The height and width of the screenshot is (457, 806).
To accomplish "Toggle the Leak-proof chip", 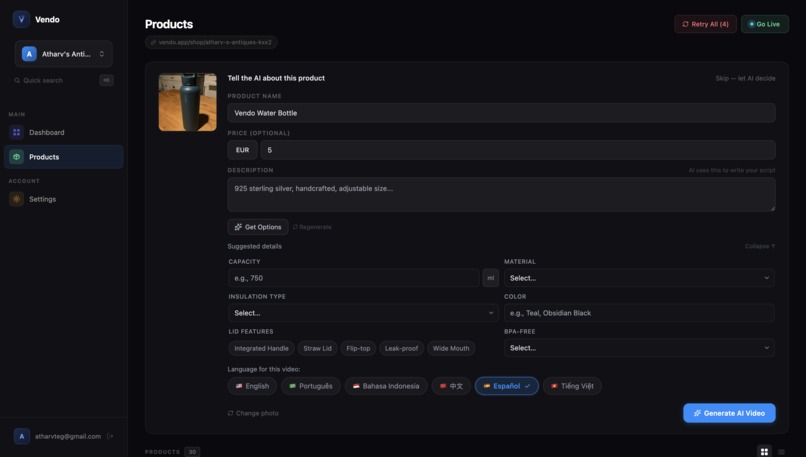I will (x=401, y=349).
